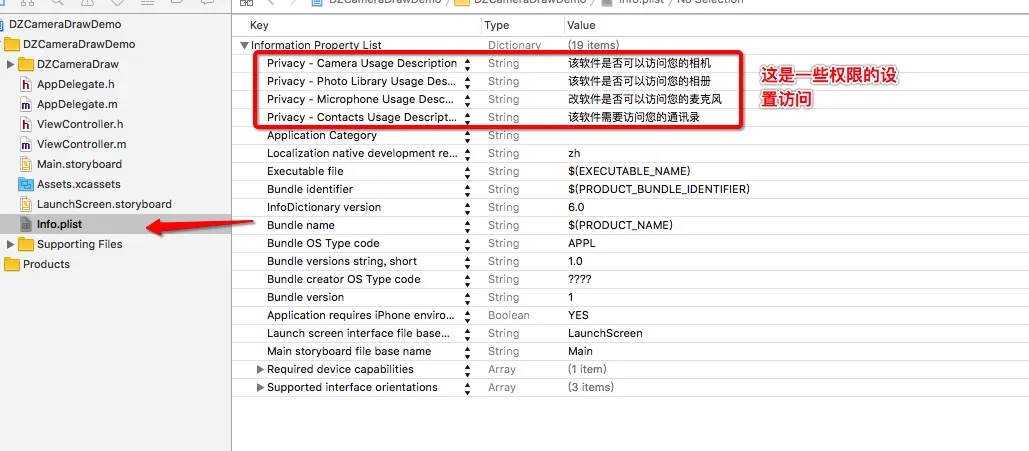Click the header-file icon beside AppDelegate.h
Screen dimensions: 1029x451
tap(26, 84)
